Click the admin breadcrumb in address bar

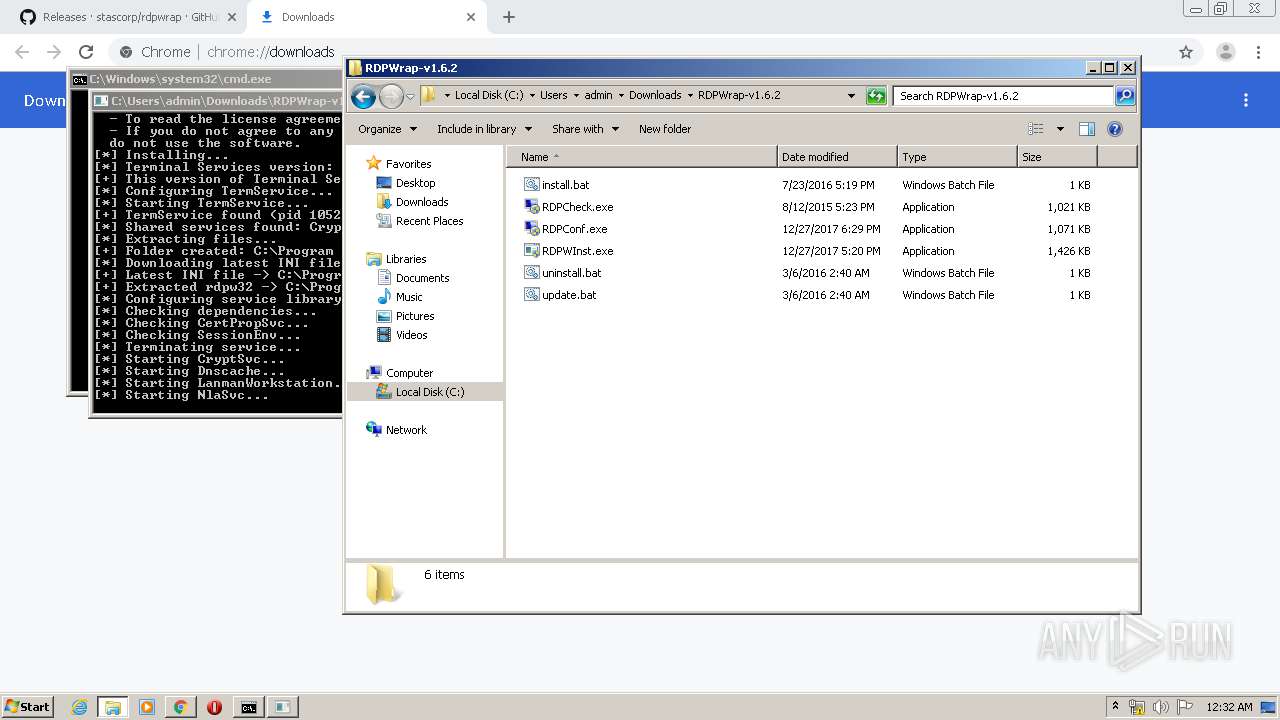pyautogui.click(x=598, y=96)
